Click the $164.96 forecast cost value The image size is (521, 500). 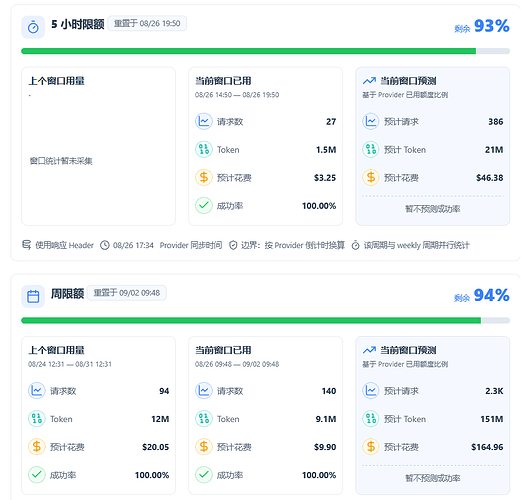tap(487, 447)
